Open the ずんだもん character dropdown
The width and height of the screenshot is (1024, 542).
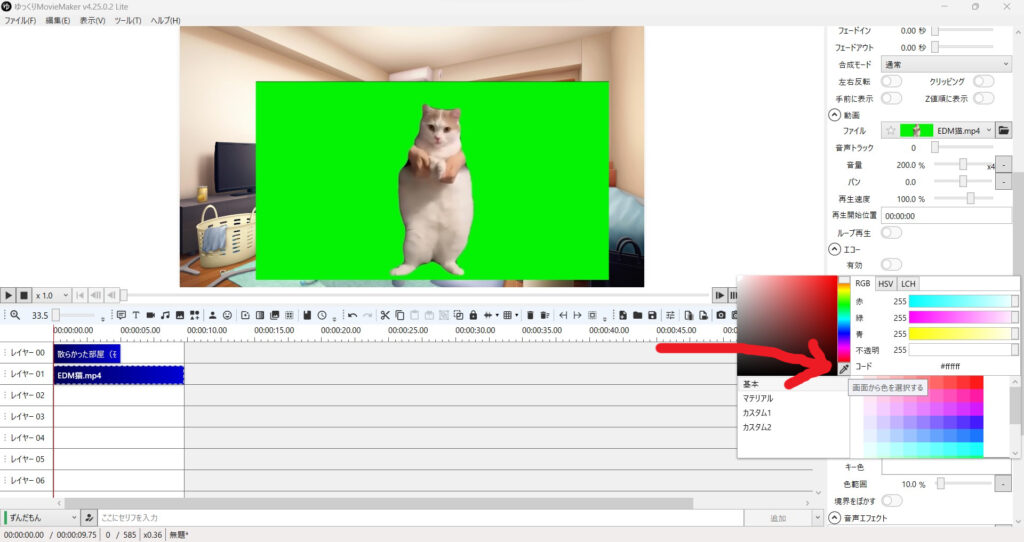pyautogui.click(x=40, y=517)
